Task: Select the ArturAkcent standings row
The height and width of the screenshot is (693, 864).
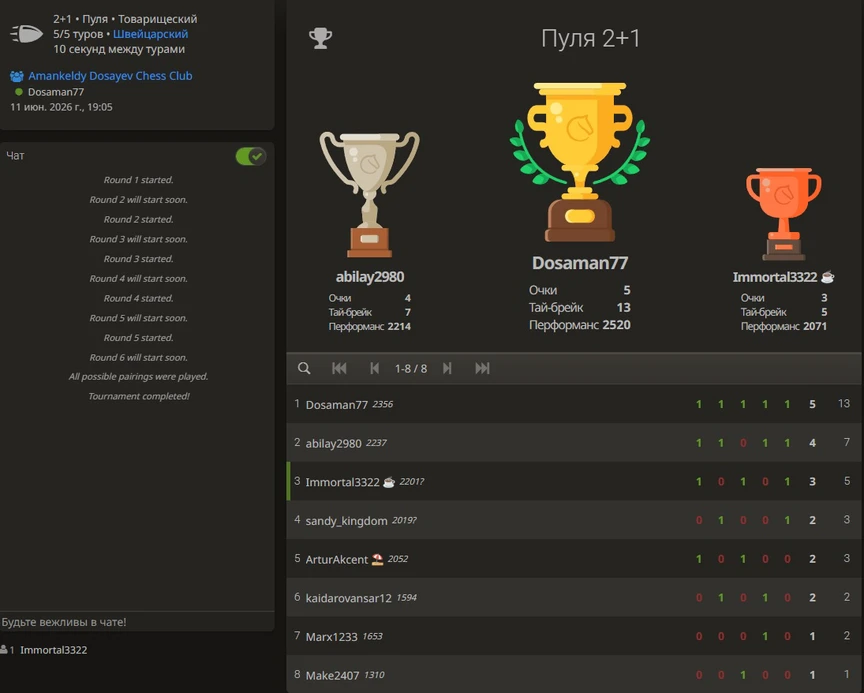Action: pyautogui.click(x=574, y=559)
